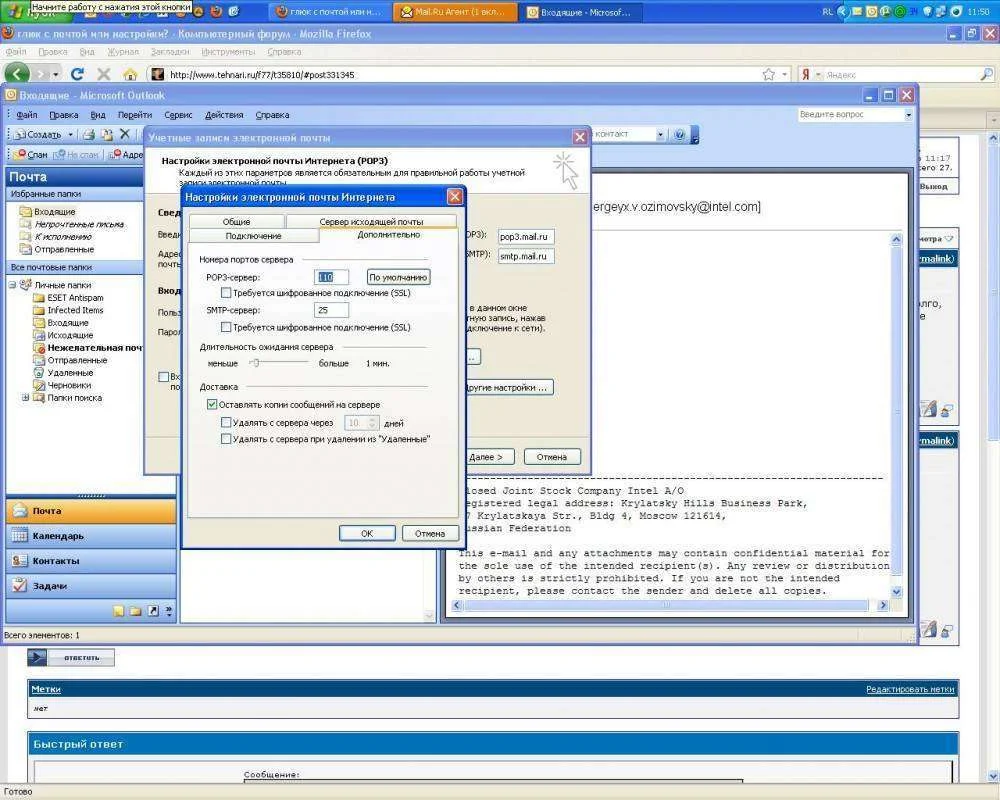
Task: Click the Firefox home icon
Action: (129, 75)
